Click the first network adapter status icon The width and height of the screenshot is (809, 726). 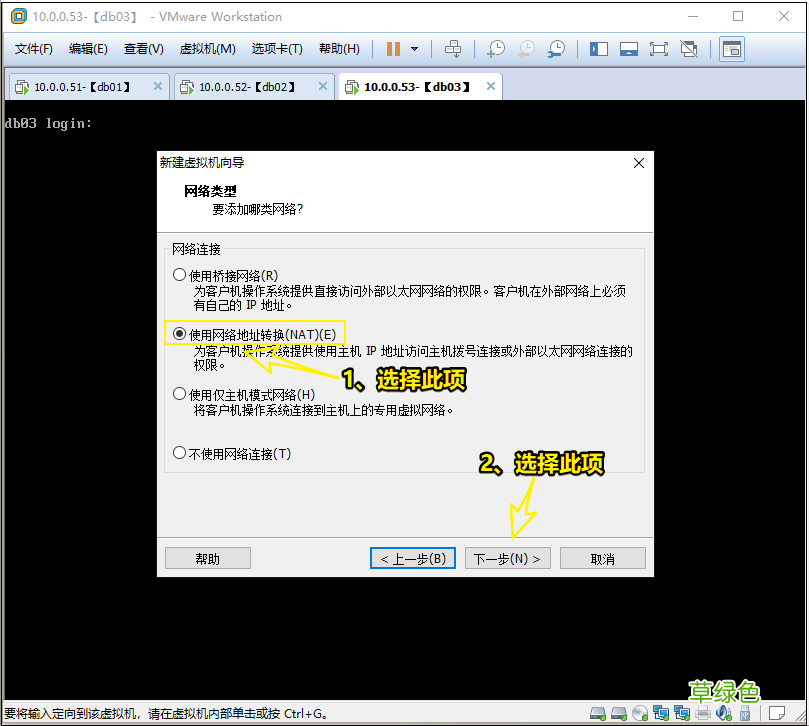[661, 713]
